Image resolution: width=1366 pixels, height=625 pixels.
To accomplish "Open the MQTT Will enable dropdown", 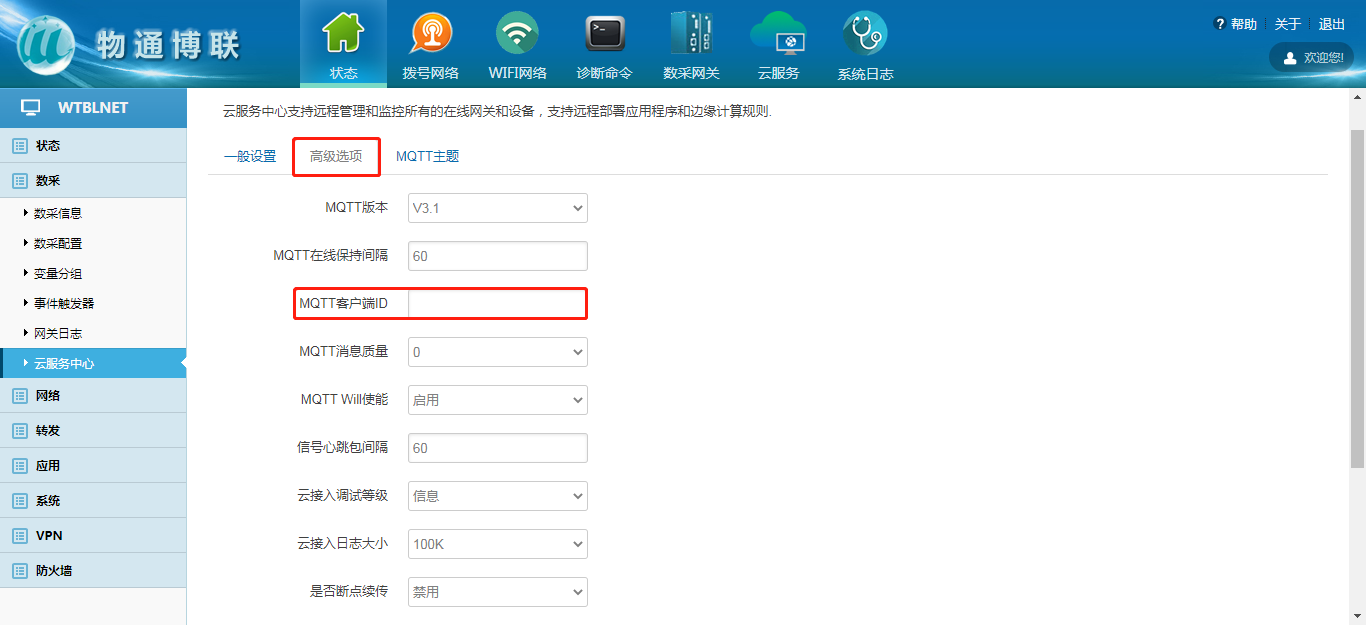I will pos(497,400).
